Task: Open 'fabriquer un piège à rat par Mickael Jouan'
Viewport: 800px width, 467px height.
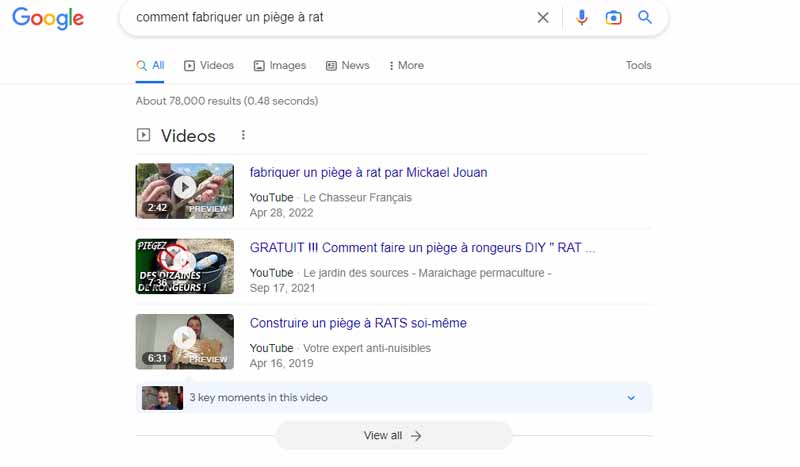Action: (x=368, y=173)
